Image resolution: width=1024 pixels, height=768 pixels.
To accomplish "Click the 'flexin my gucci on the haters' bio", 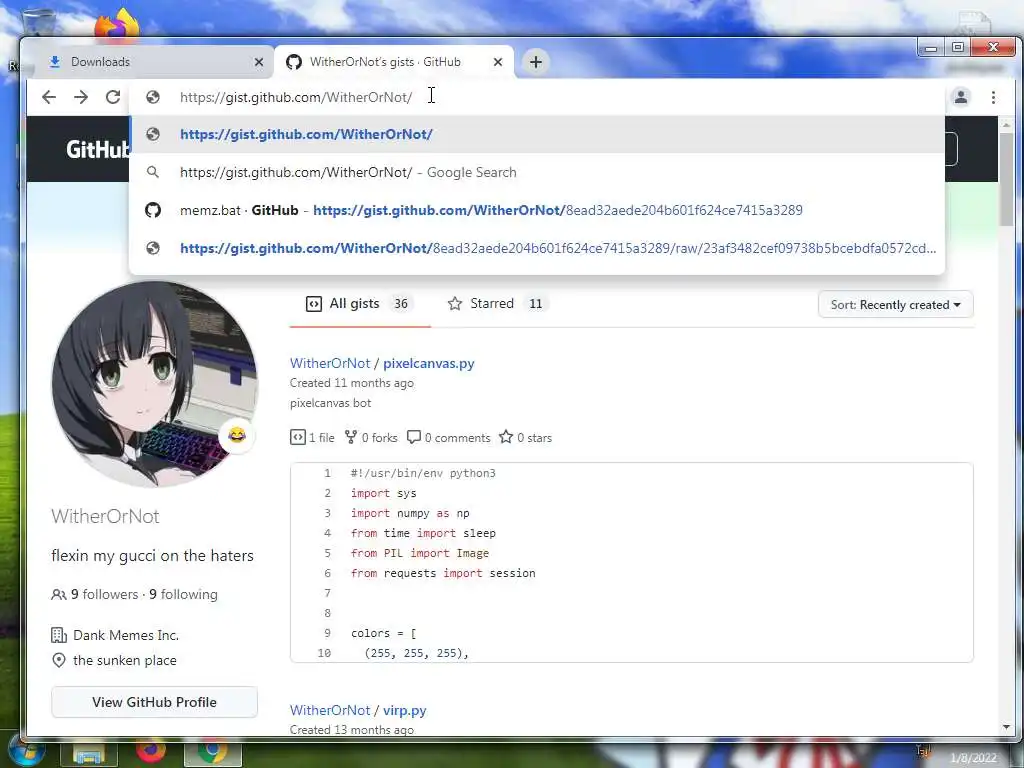I will 152,556.
